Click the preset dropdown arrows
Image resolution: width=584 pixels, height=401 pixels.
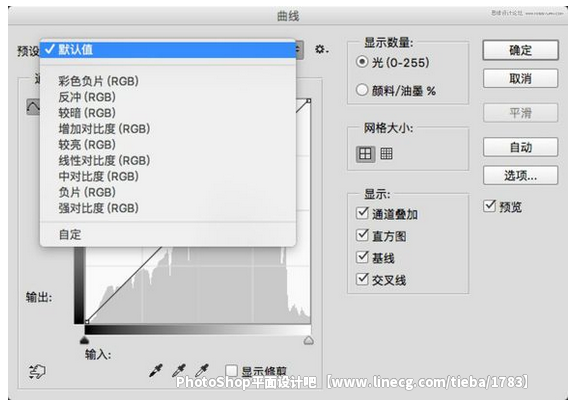click(x=299, y=50)
